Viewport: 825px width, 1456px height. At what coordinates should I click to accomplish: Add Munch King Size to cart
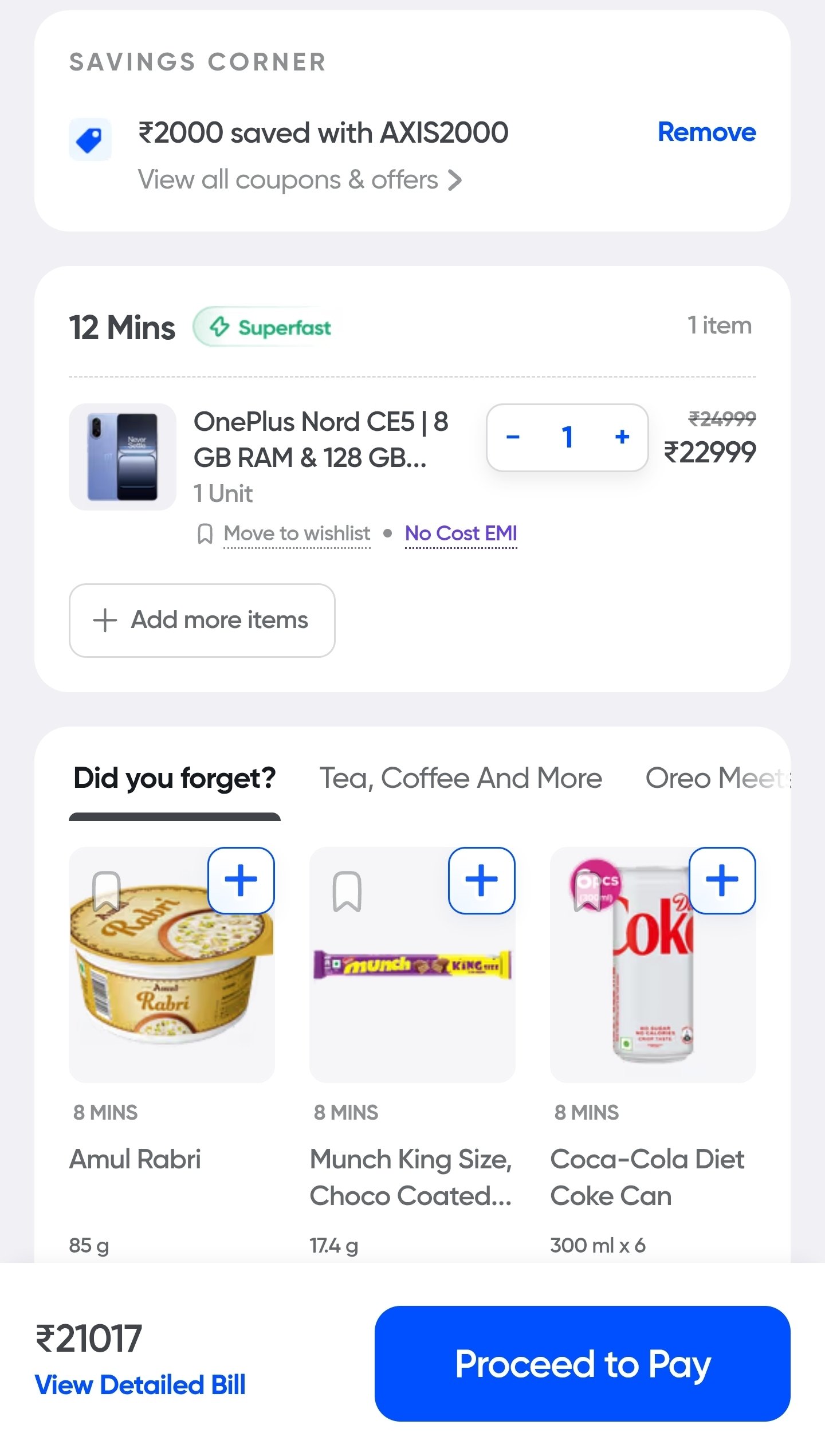481,880
